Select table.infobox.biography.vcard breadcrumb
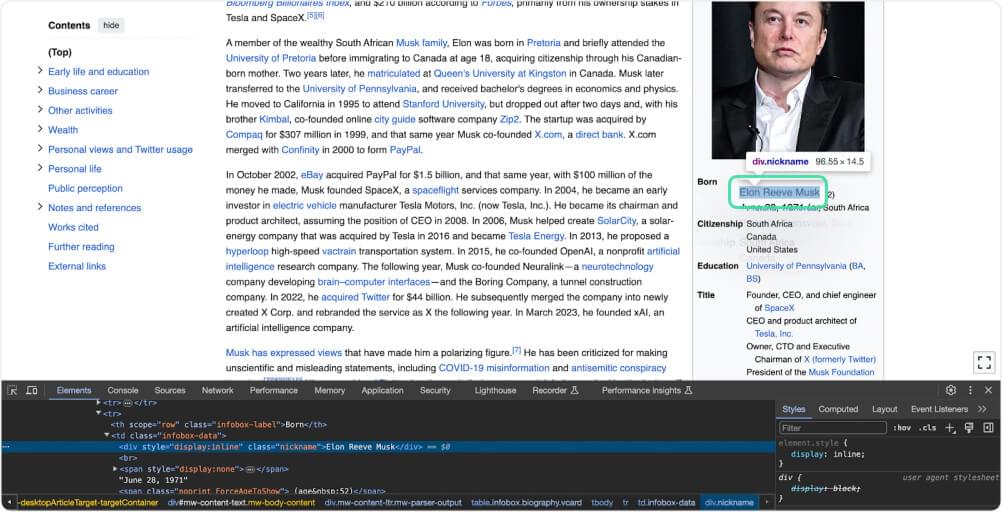Image resolution: width=1002 pixels, height=512 pixels. (x=526, y=502)
